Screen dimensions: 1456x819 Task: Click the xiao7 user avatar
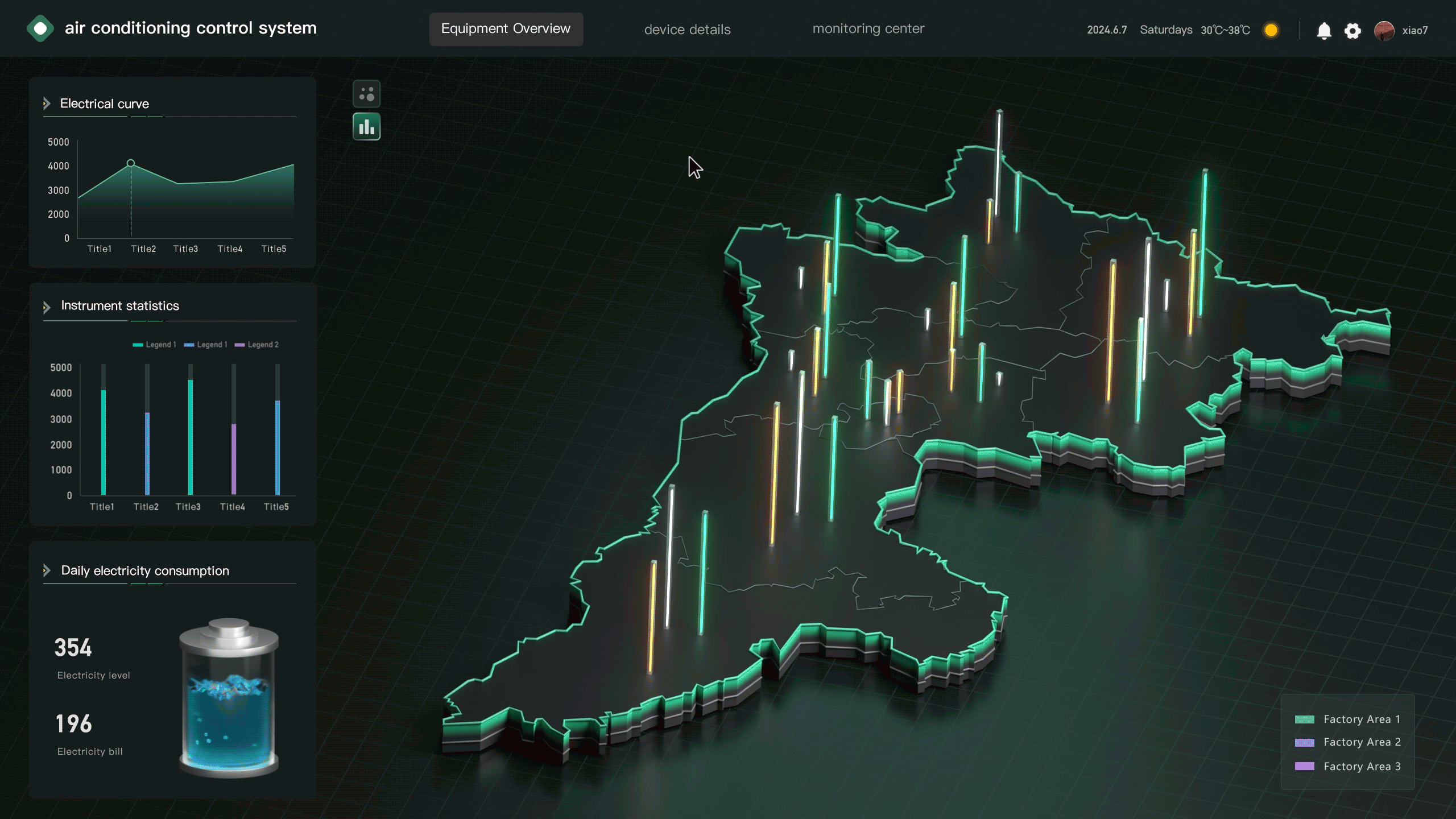1384,31
